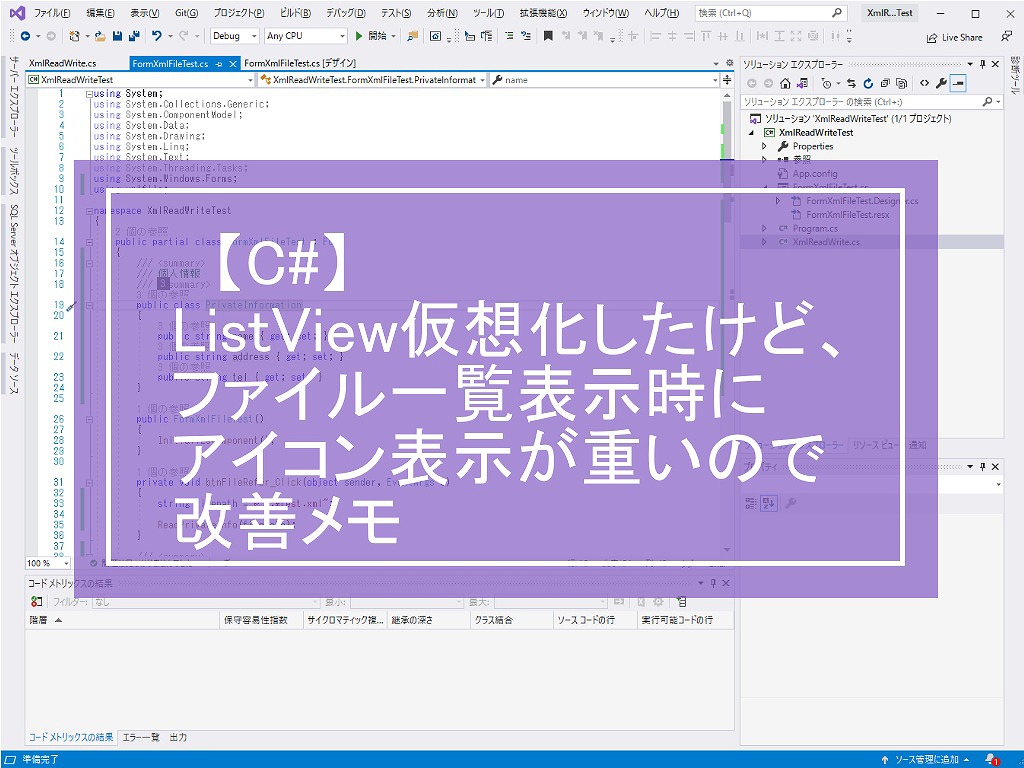Click the Home icon in Solution Explorer
The width and height of the screenshot is (1024, 768).
[x=786, y=84]
